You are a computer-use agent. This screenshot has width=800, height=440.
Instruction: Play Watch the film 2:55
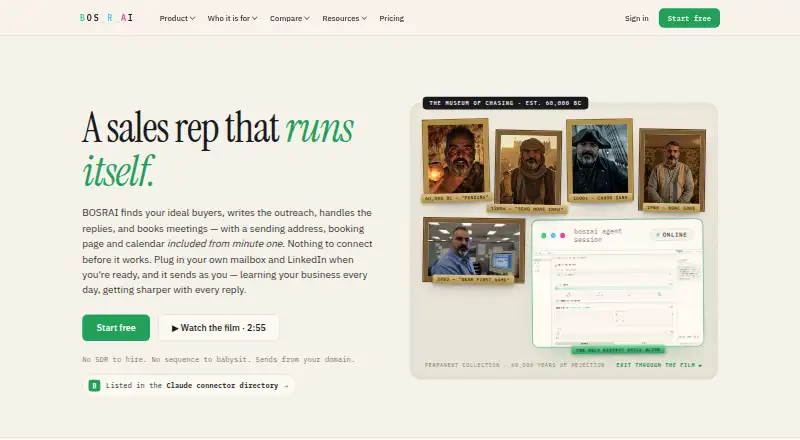(x=218, y=328)
